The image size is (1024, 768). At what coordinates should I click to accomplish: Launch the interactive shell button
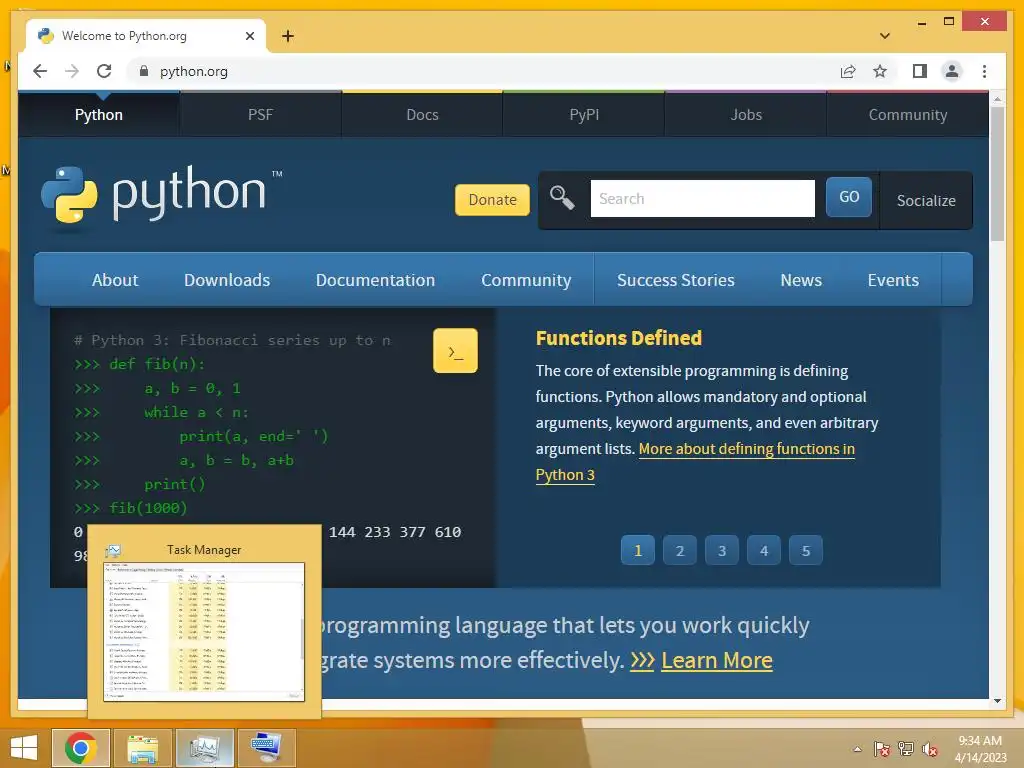click(455, 351)
